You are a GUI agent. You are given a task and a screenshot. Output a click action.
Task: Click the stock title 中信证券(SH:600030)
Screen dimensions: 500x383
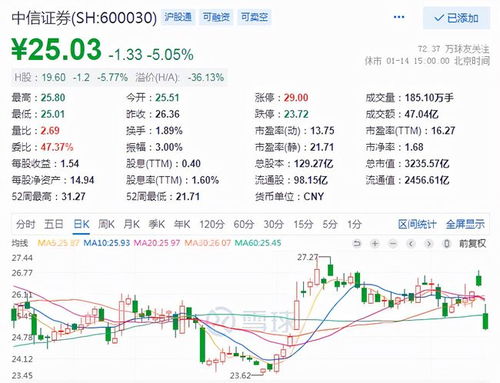coord(84,18)
